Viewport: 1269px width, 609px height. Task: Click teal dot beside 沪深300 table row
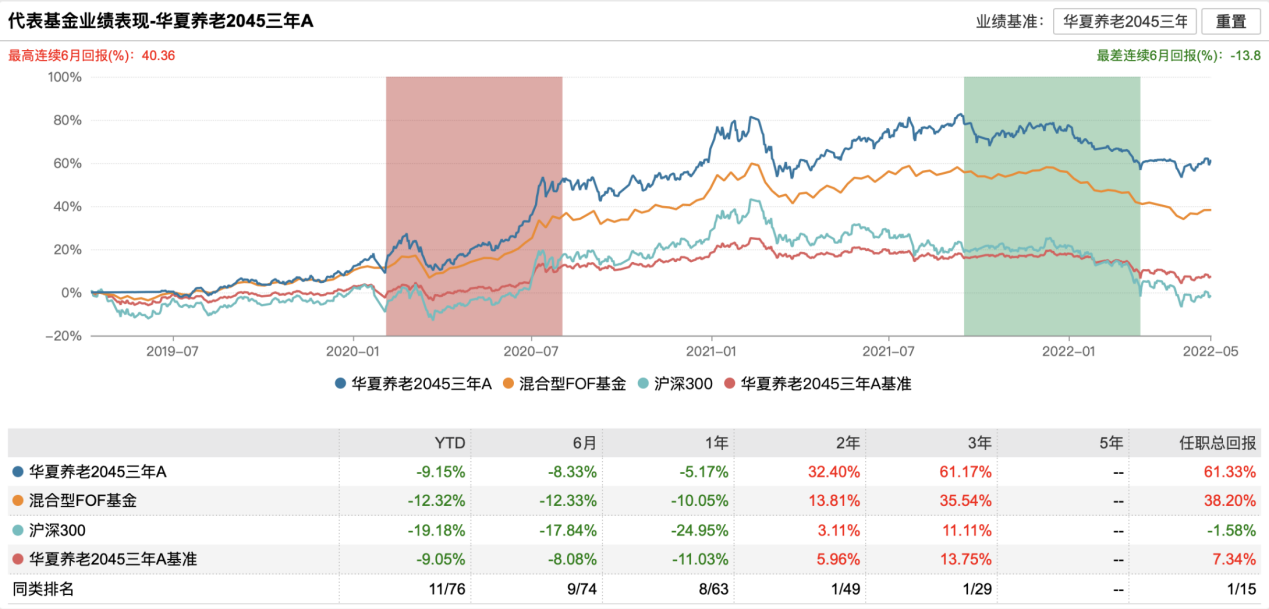click(17, 530)
